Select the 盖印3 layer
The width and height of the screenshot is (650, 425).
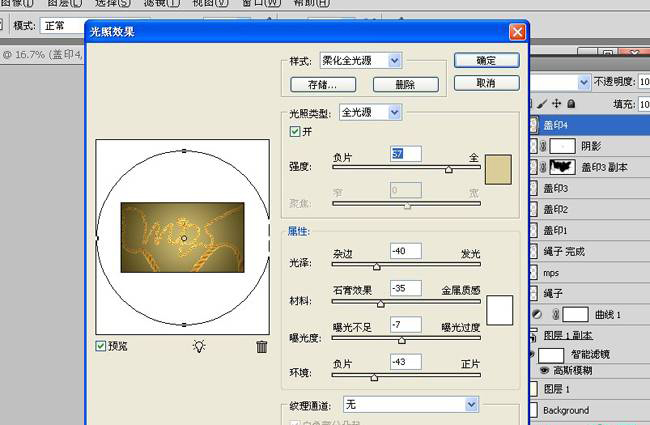590,188
